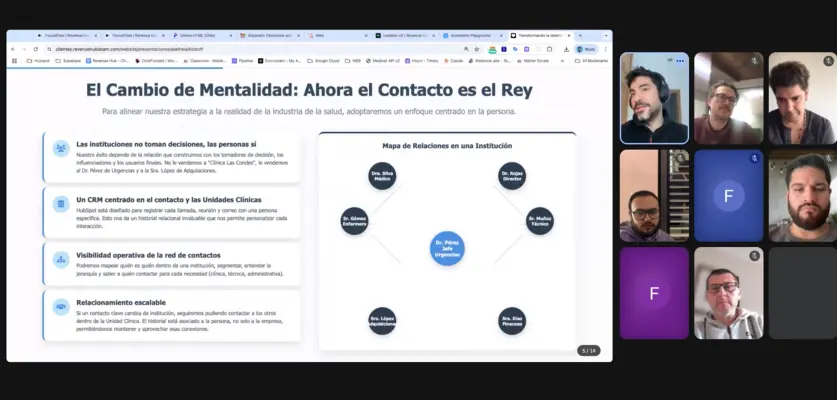Select the Sr. Gómez Enfermero node
The image size is (837, 400).
point(354,221)
